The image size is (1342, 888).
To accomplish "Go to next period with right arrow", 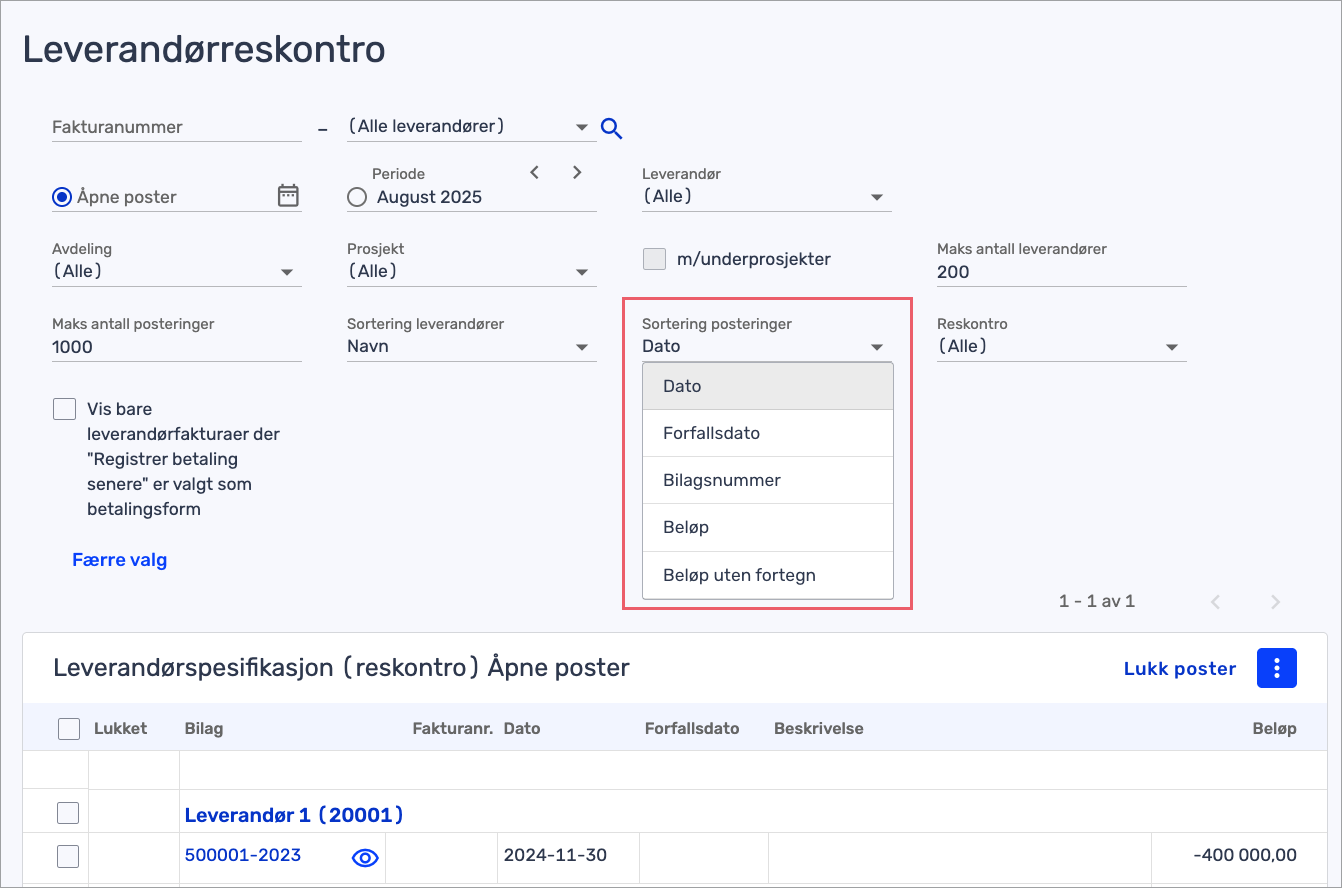I will [x=577, y=172].
